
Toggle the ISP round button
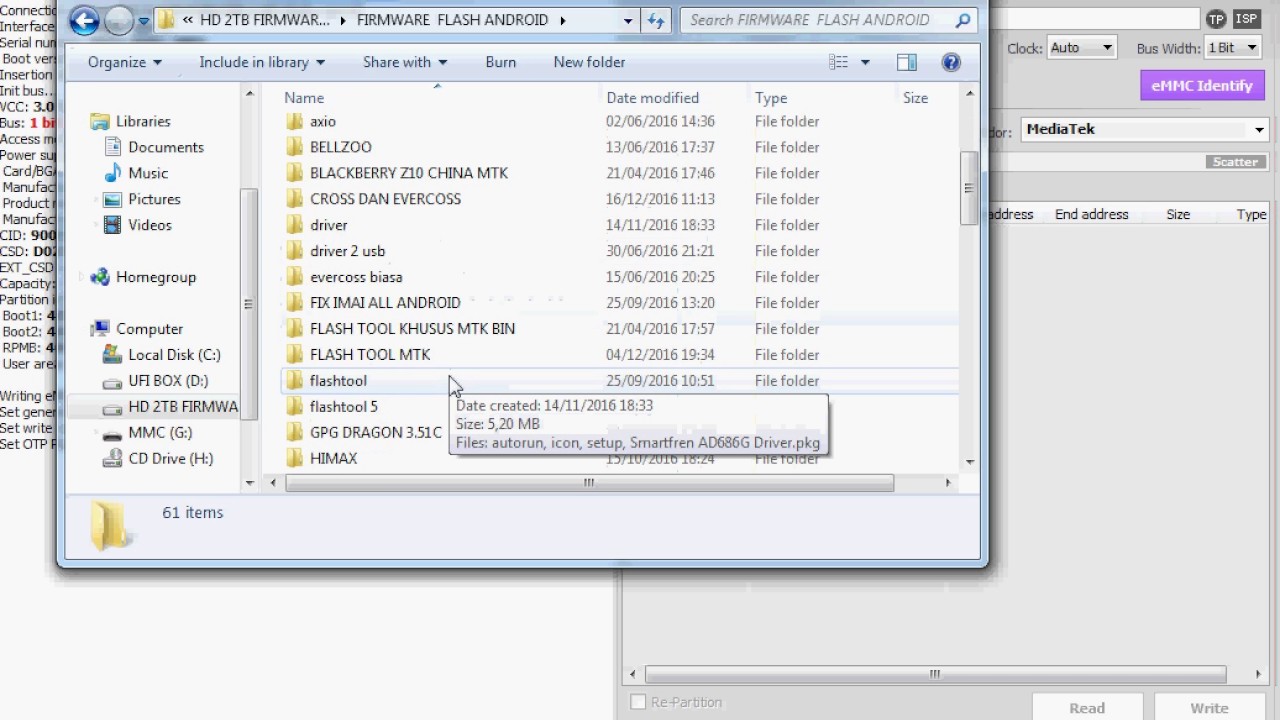(1246, 19)
